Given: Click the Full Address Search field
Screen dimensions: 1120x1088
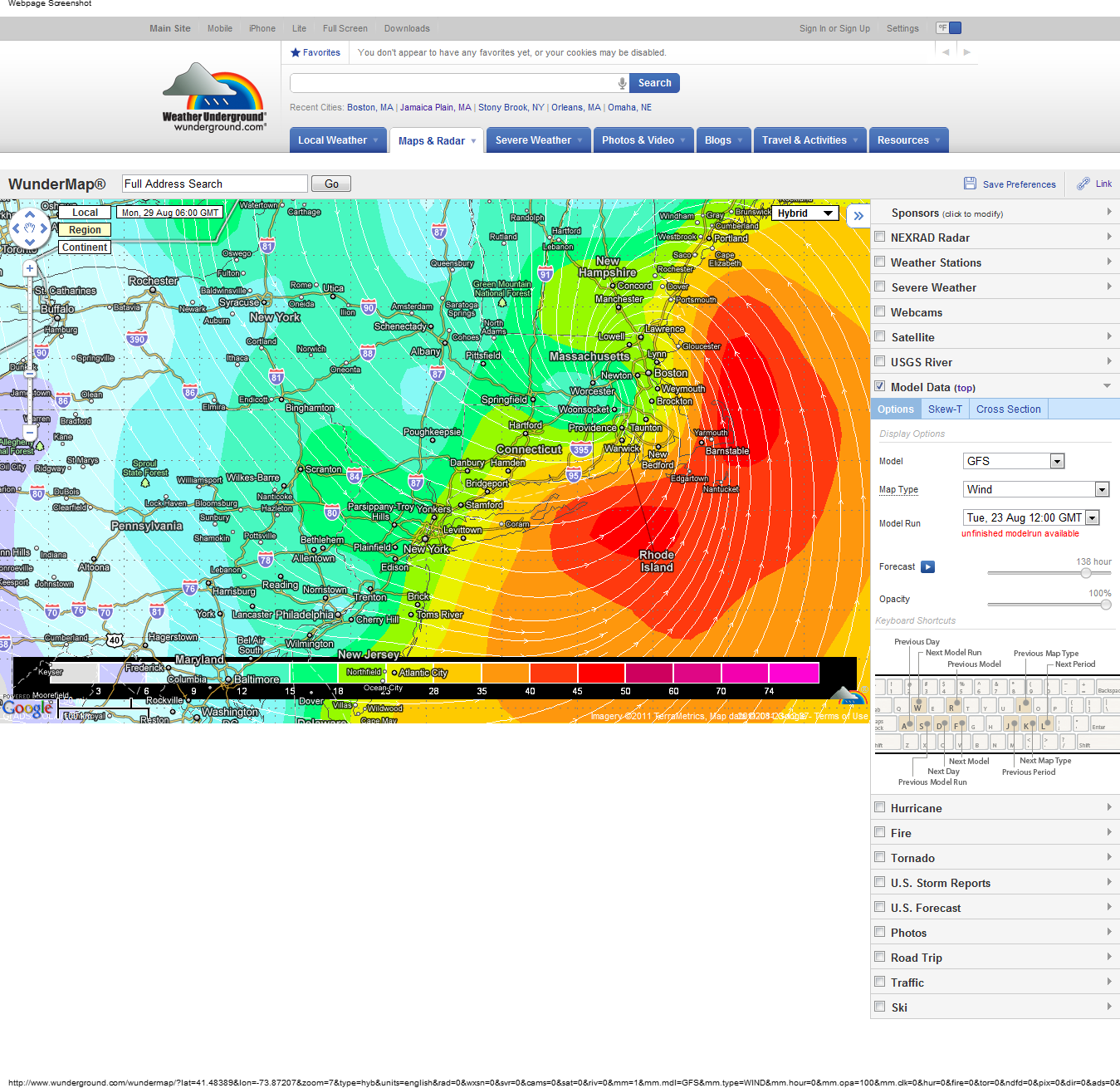Looking at the screenshot, I should (215, 184).
